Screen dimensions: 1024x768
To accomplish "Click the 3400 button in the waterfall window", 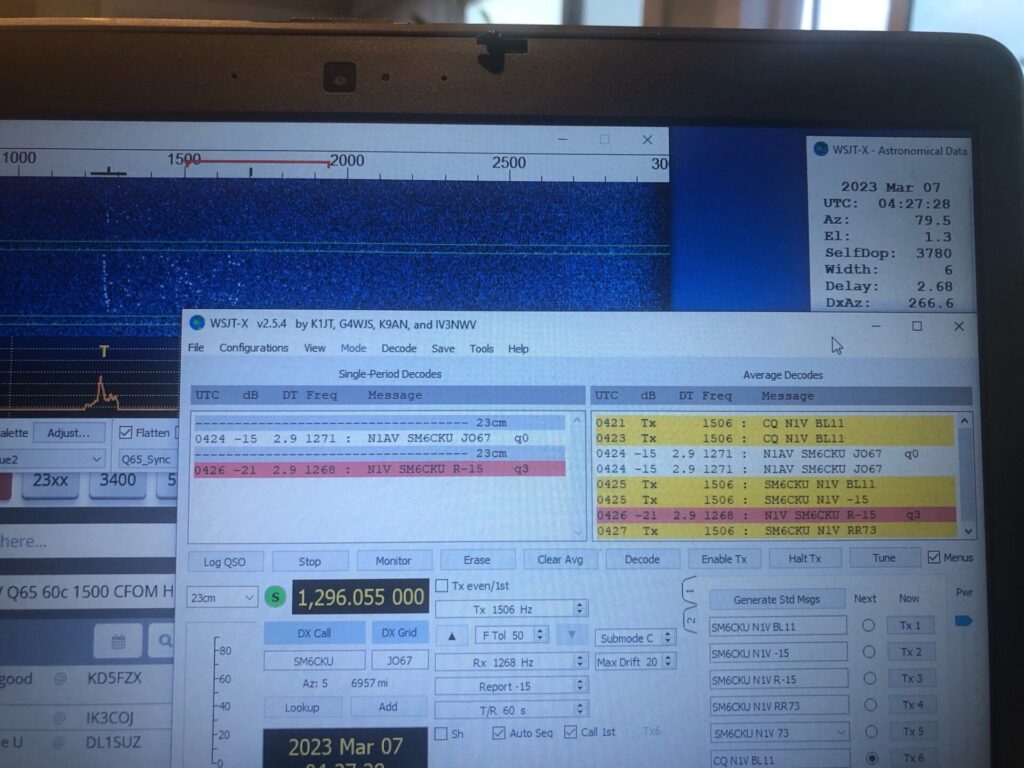I will tap(118, 482).
